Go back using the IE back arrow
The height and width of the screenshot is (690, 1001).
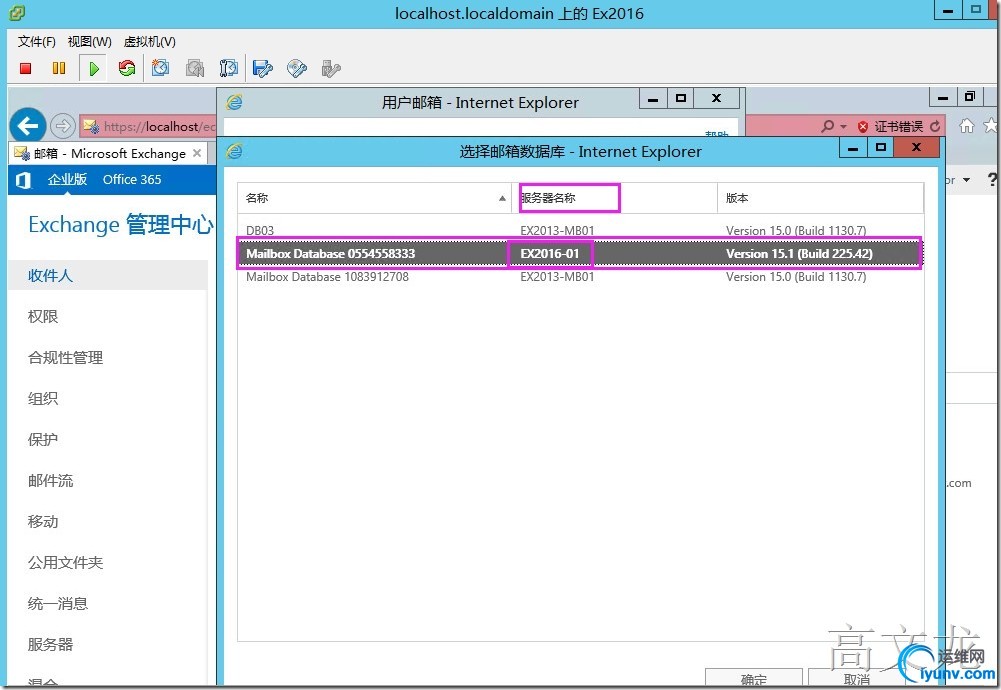click(x=27, y=126)
